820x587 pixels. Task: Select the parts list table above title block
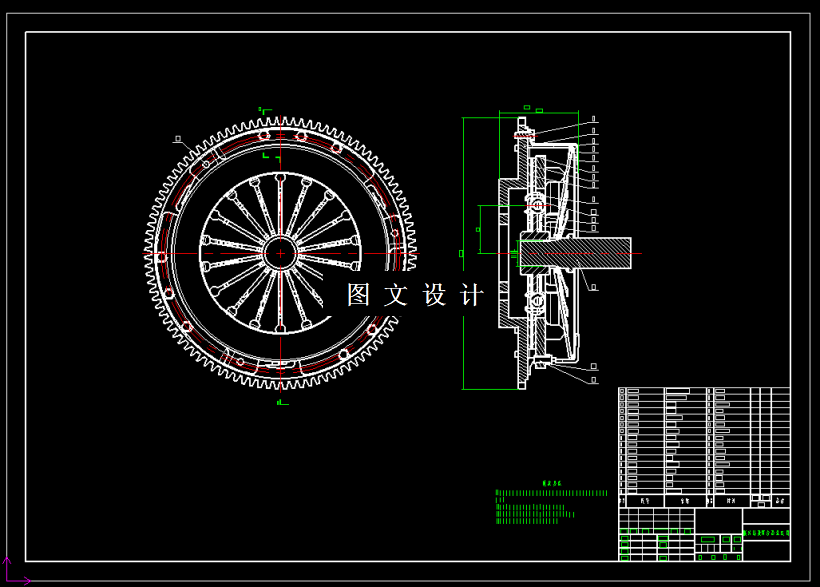click(704, 447)
